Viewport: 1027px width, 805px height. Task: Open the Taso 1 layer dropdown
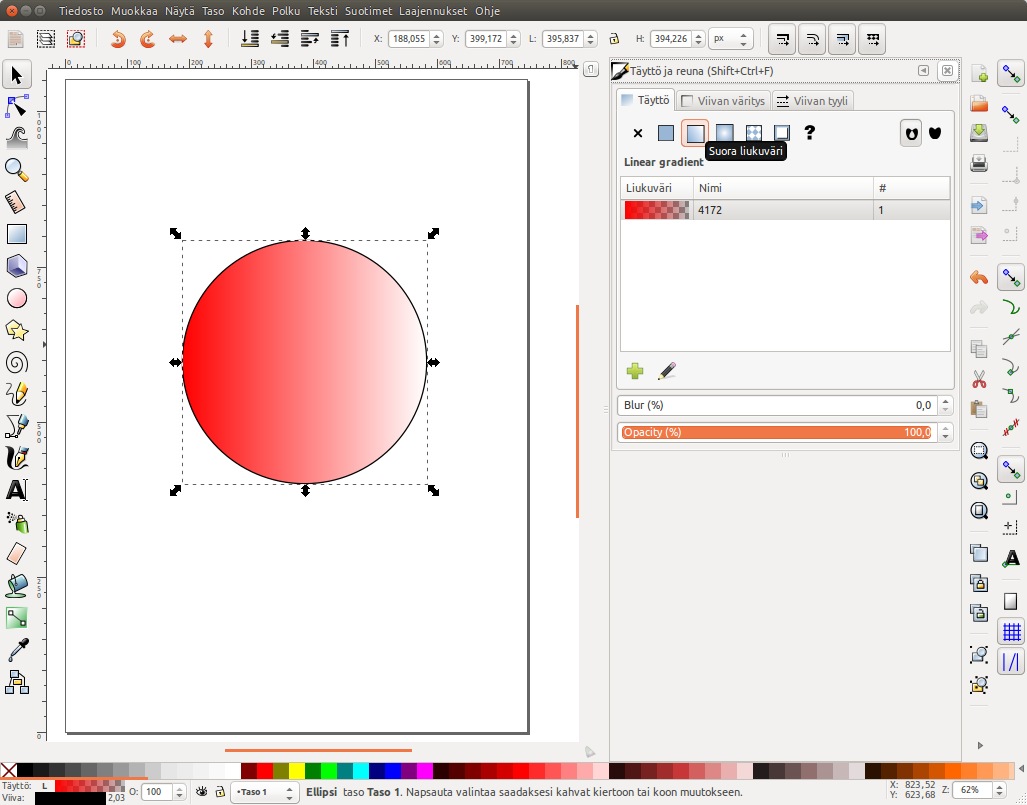263,791
